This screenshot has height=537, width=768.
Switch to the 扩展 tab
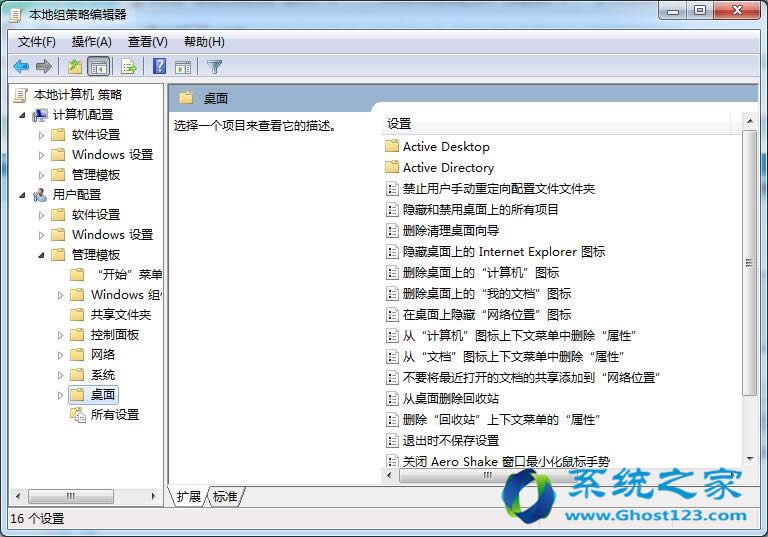(189, 497)
